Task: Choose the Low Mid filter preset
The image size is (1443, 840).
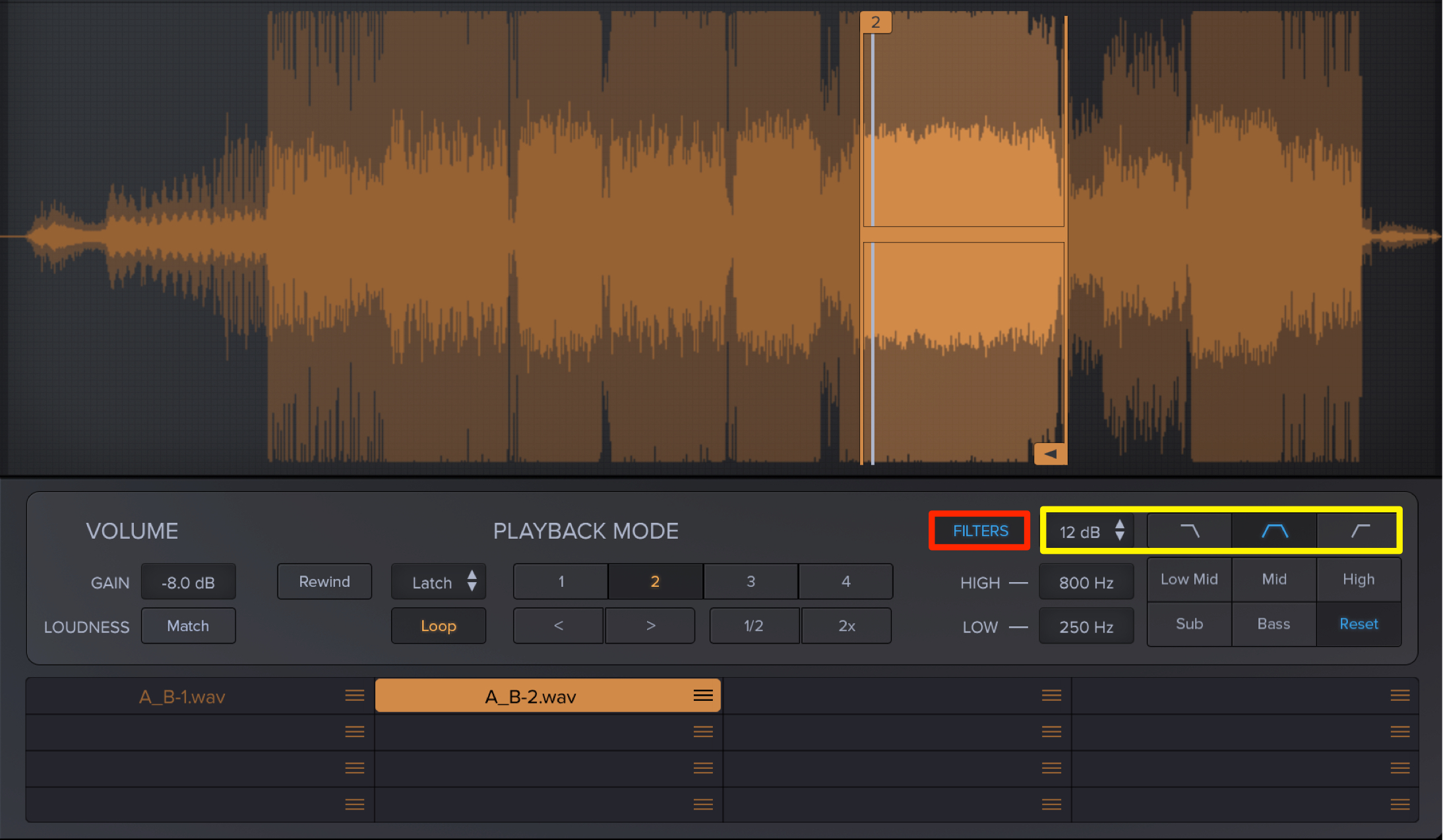Action: (x=1189, y=579)
